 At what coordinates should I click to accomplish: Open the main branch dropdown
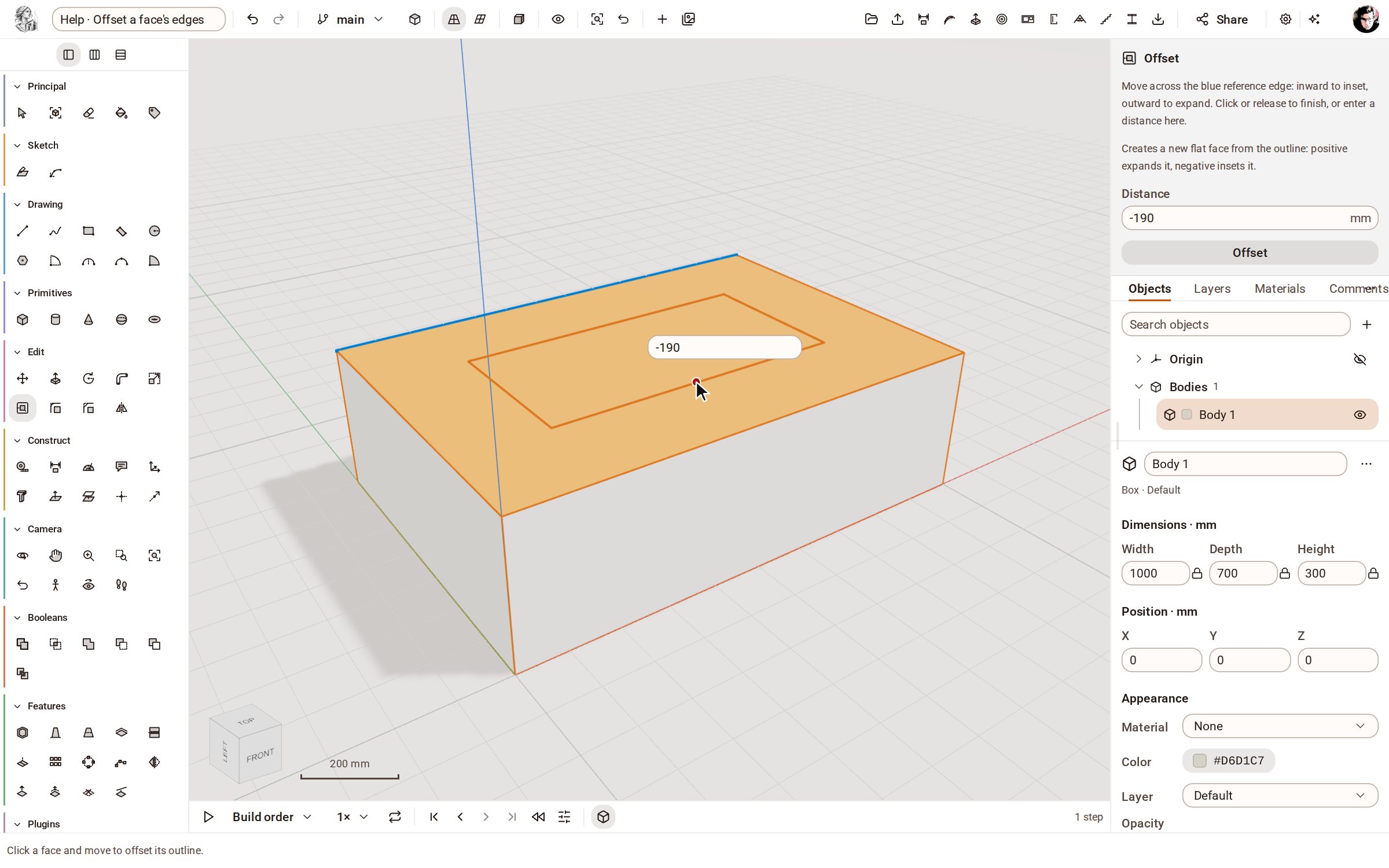[x=350, y=19]
